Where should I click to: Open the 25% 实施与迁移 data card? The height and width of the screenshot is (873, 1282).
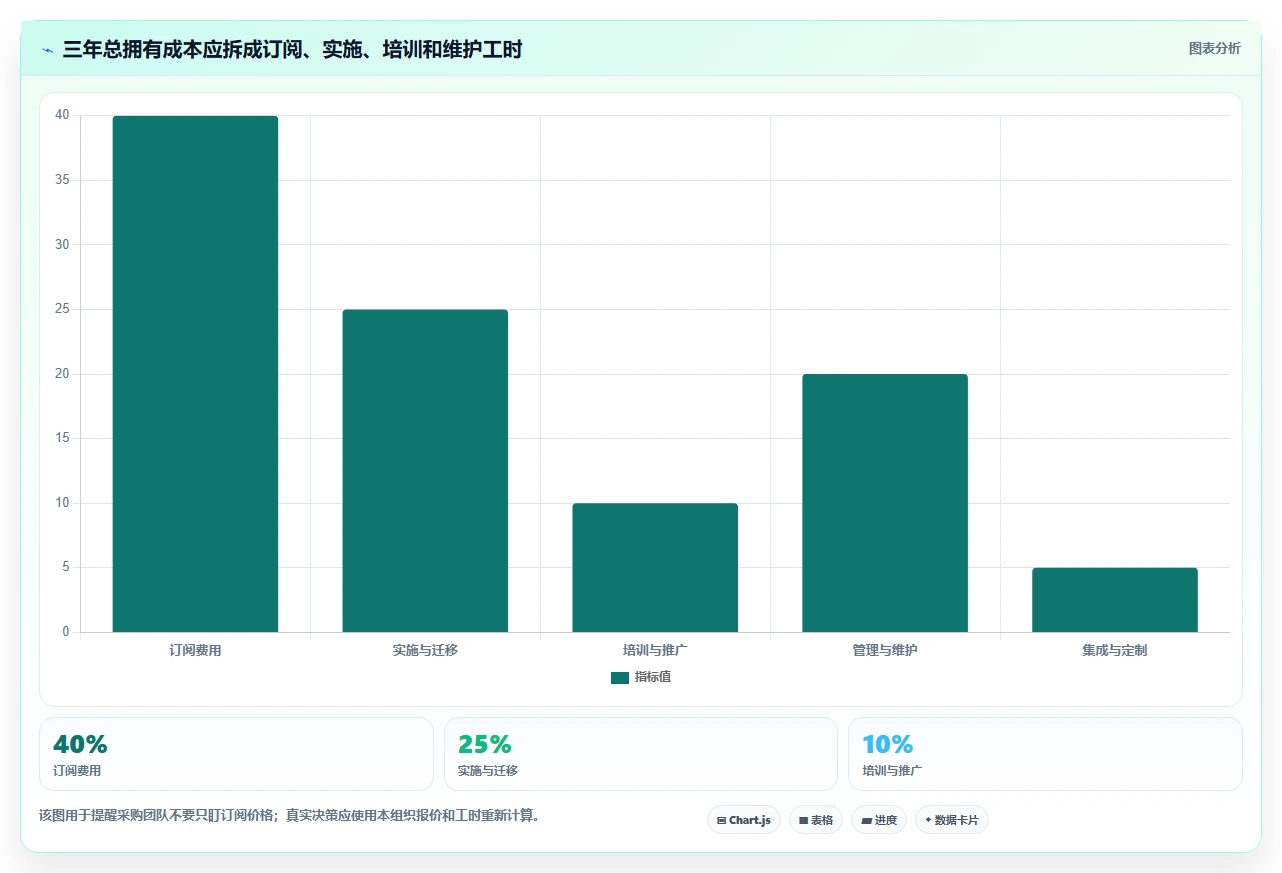pyautogui.click(x=641, y=754)
